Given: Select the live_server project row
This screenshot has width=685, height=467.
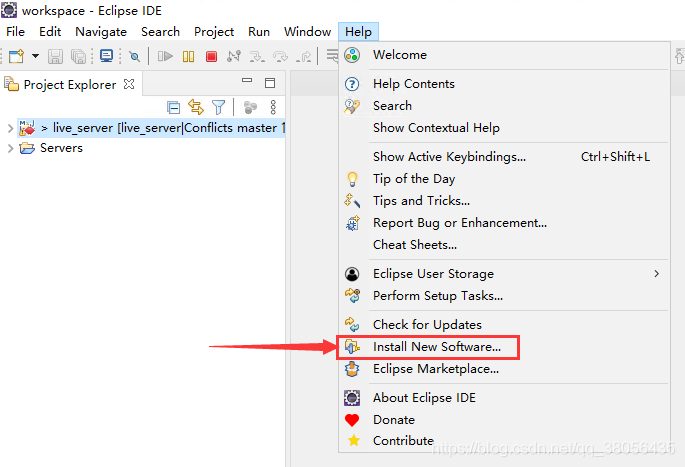Looking at the screenshot, I should [151, 128].
